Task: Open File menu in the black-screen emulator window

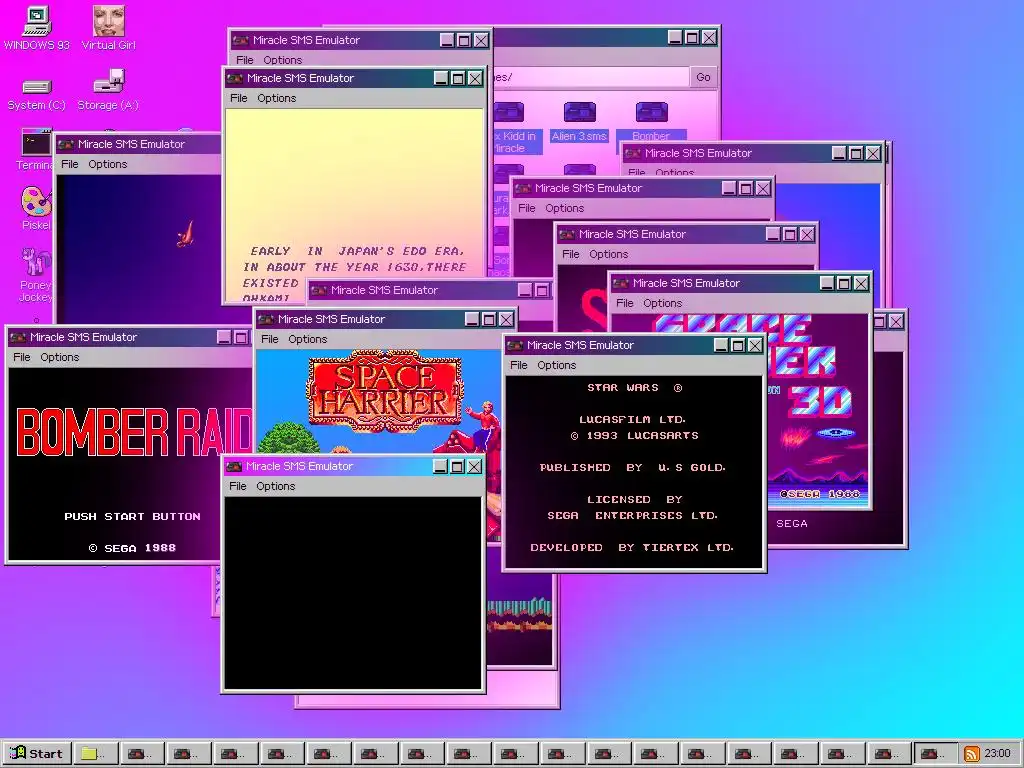Action: click(238, 486)
